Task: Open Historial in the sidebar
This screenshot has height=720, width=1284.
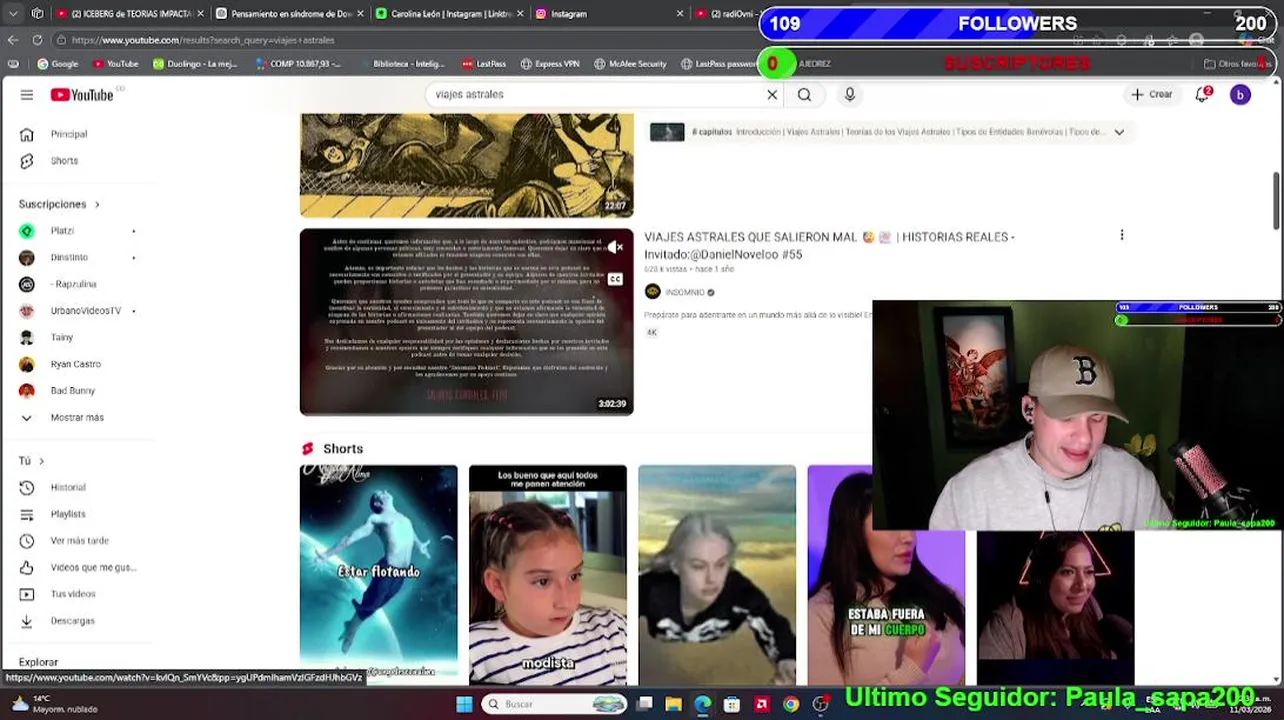Action: 68,488
